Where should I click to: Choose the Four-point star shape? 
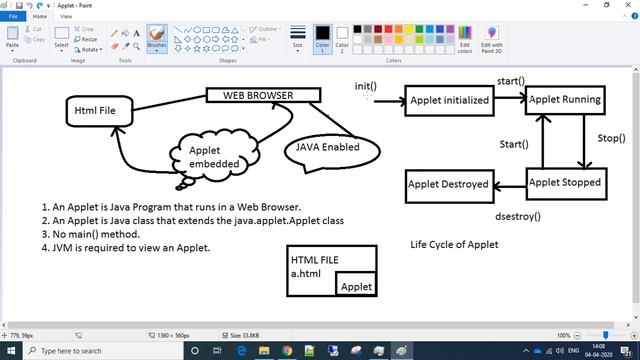coord(187,49)
